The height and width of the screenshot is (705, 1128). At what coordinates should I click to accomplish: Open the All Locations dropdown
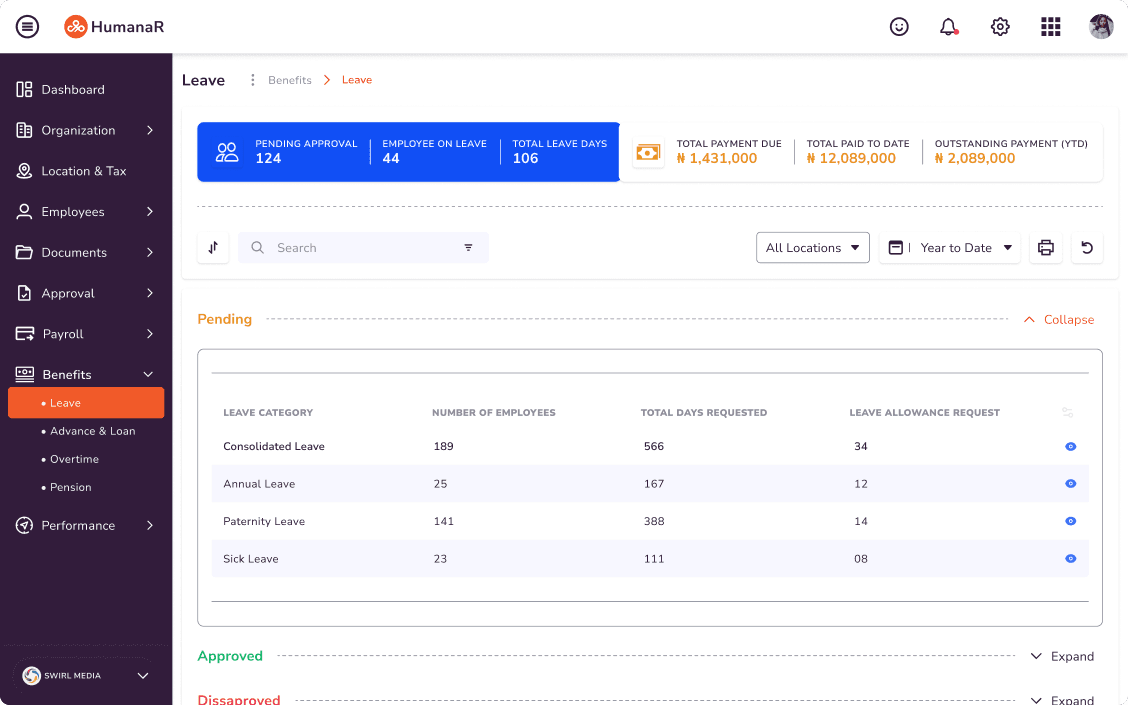click(x=812, y=247)
